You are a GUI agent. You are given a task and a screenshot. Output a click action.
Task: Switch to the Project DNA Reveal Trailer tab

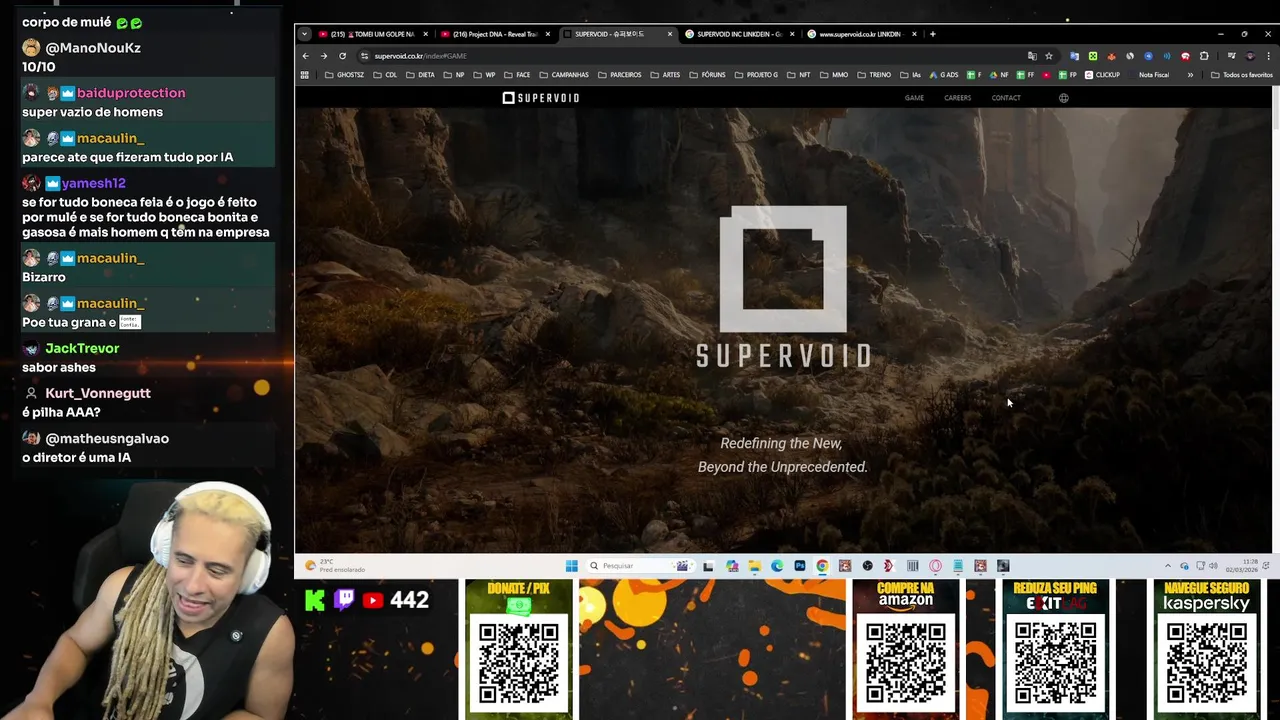(x=496, y=34)
